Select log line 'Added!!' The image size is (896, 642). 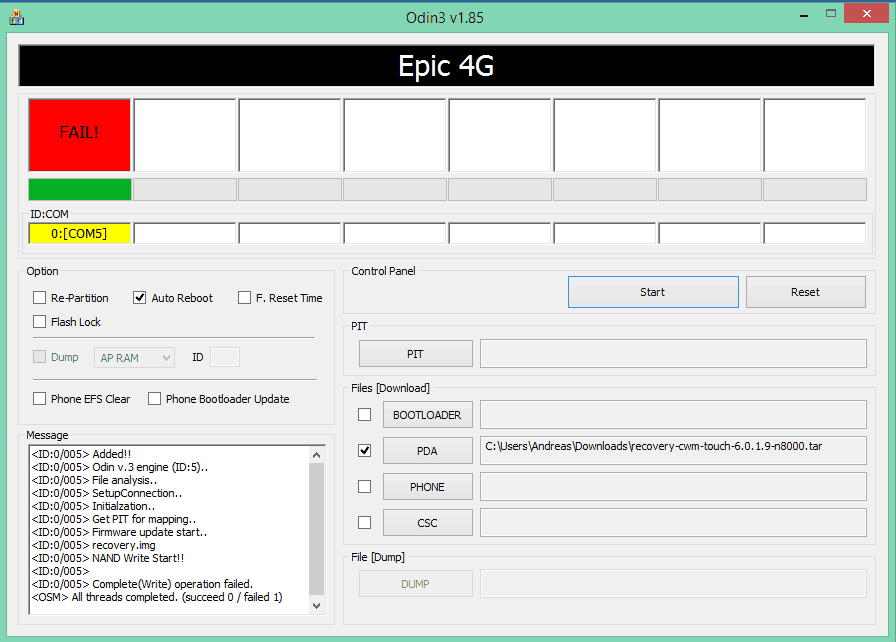click(x=82, y=454)
